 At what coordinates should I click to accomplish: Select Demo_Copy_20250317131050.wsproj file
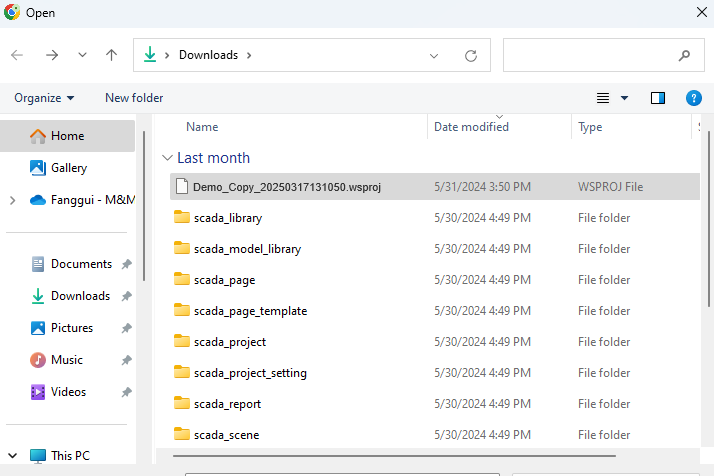(x=287, y=187)
